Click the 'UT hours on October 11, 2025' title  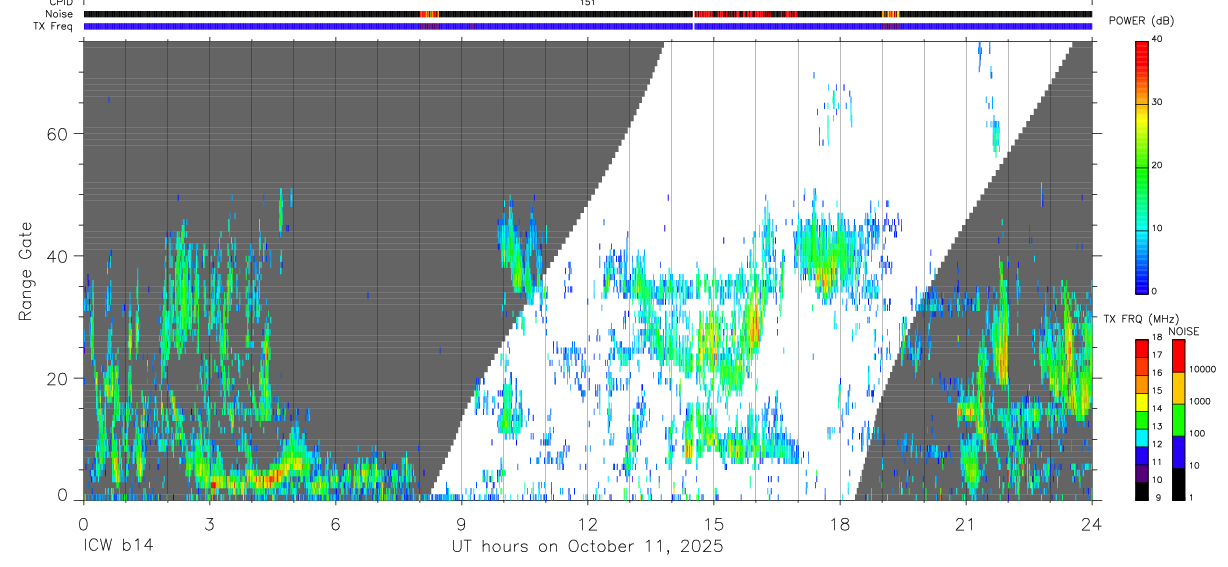coord(587,547)
